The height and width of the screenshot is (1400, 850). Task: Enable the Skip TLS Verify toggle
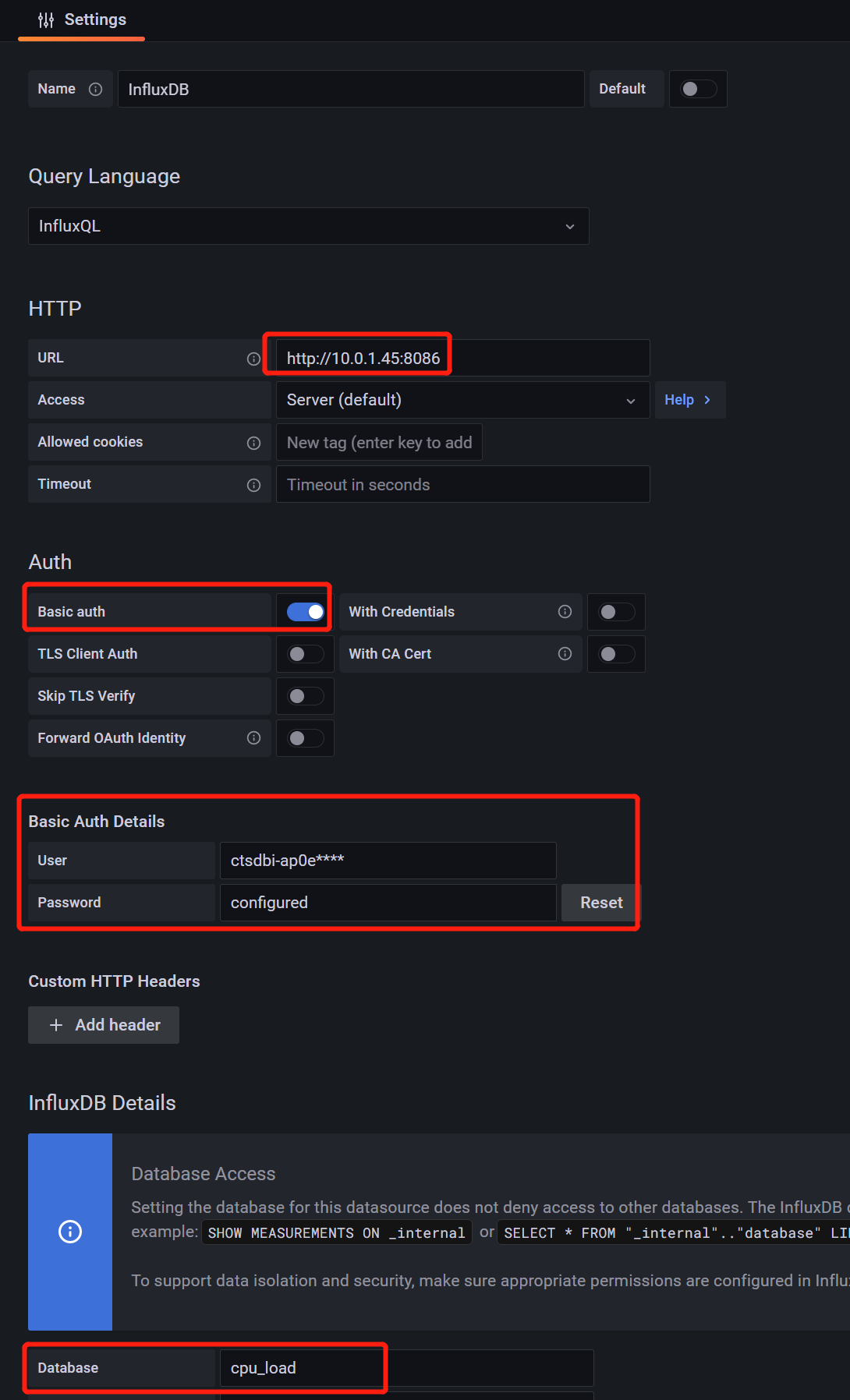(305, 696)
